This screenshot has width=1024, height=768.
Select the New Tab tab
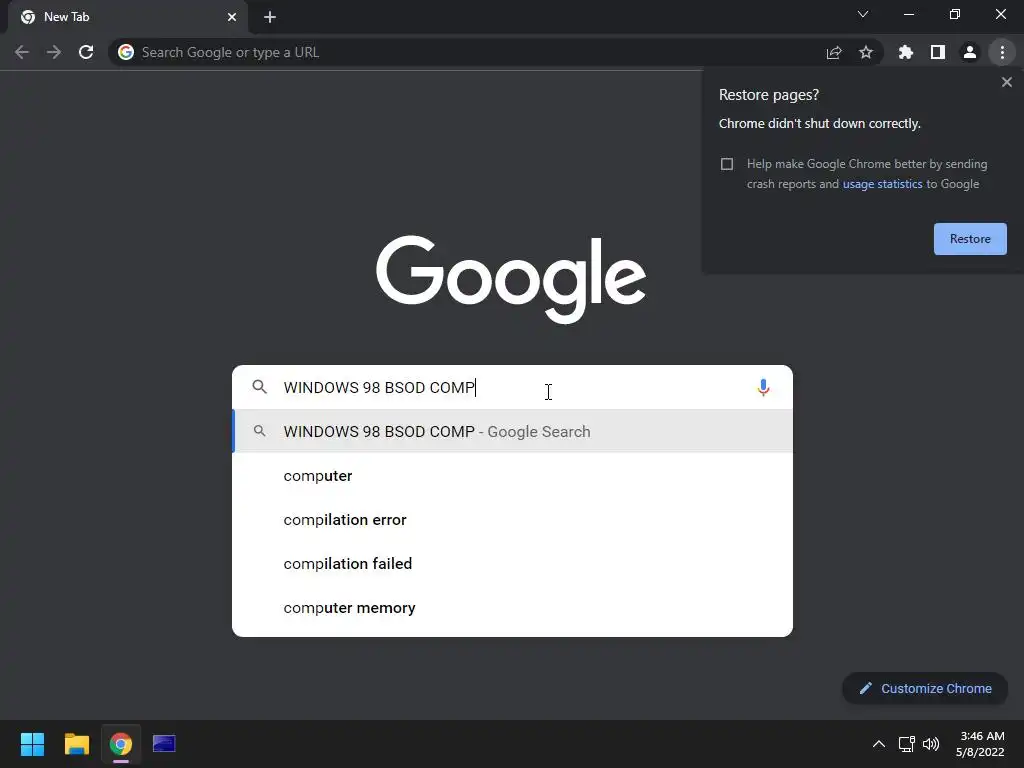tap(127, 17)
